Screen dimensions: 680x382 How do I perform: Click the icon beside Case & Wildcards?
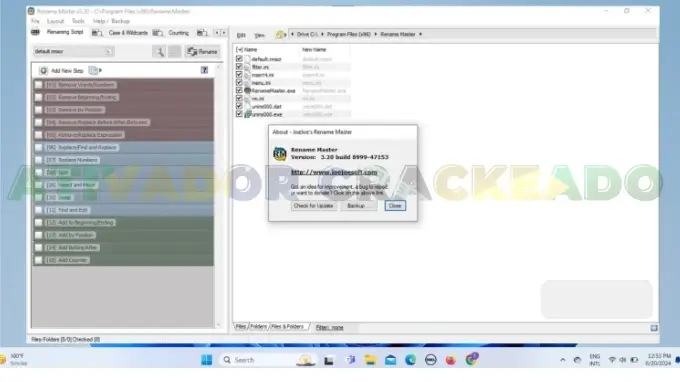97,33
